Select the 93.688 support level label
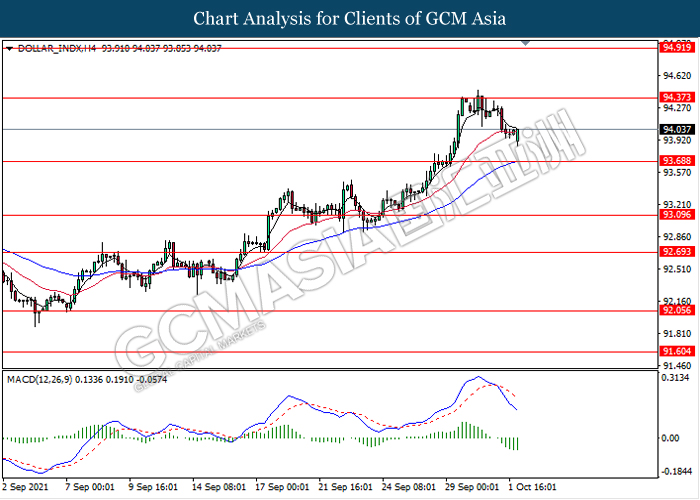This screenshot has width=700, height=500. [677, 161]
